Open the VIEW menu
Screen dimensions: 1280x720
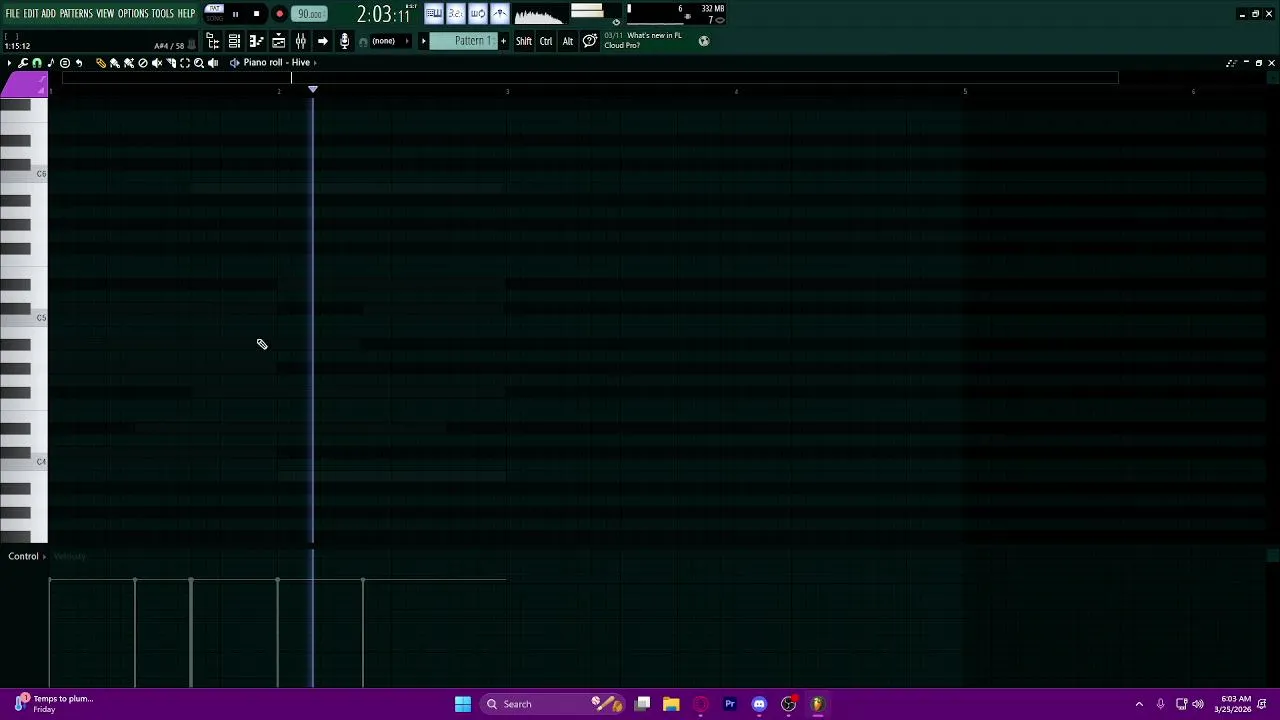coord(105,14)
